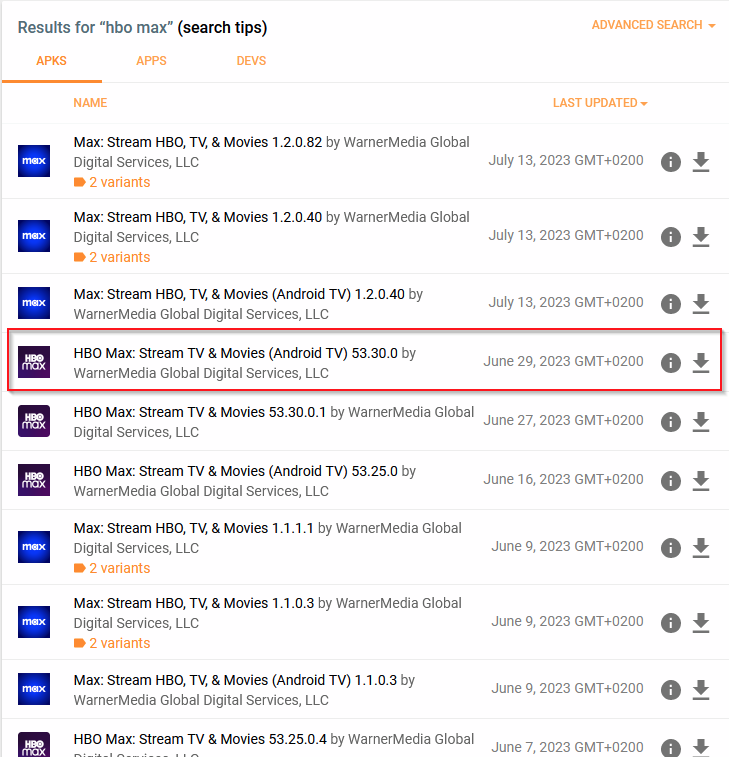
Task: Click the June 16, 2023 GMT+0200 date
Action: tap(563, 479)
